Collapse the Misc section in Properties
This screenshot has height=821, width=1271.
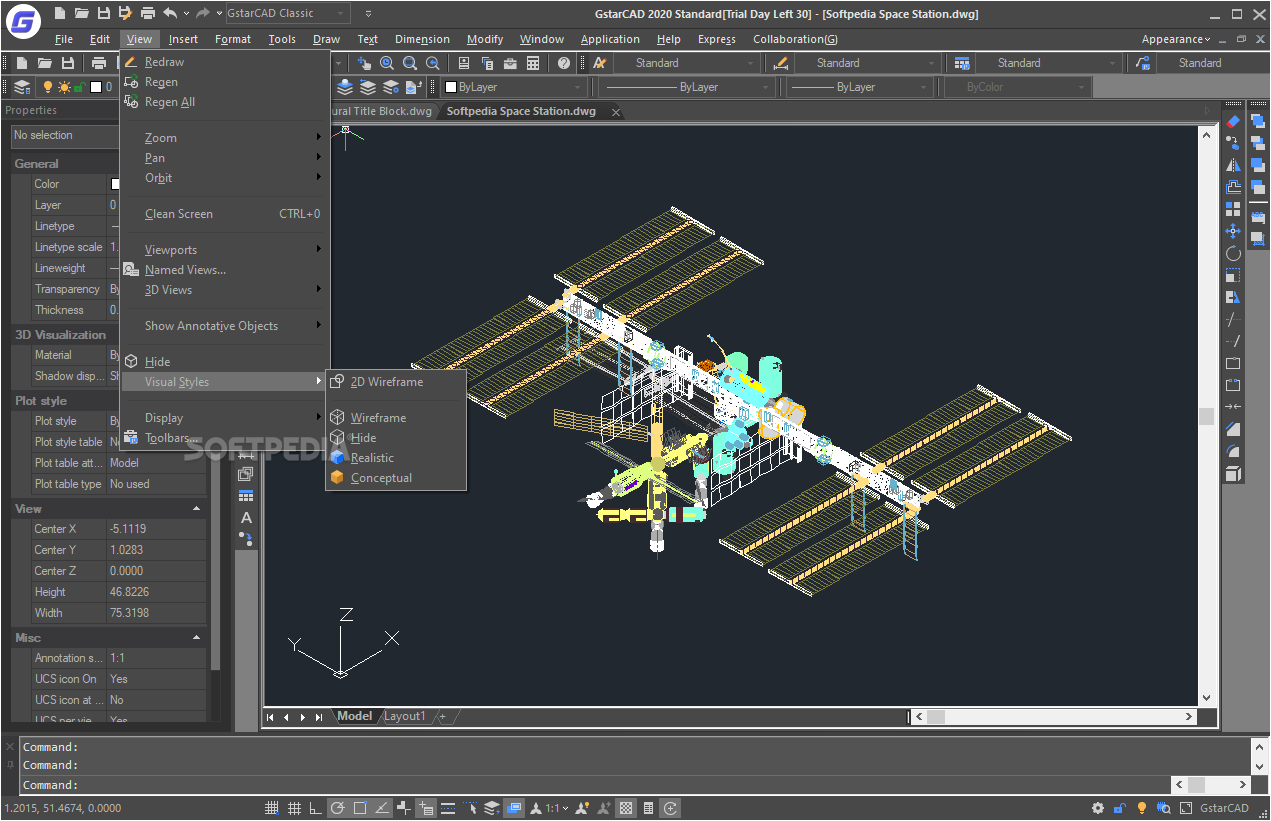click(x=196, y=638)
